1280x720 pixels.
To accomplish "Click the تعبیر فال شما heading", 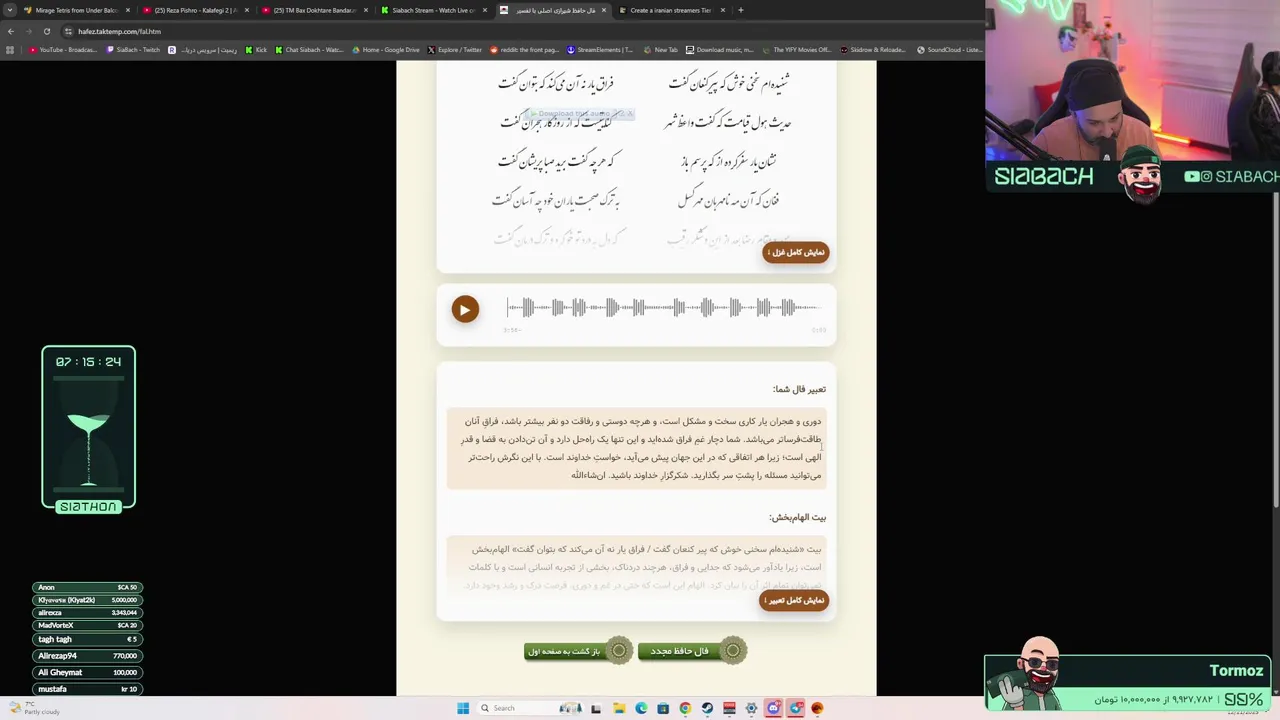I will coord(799,389).
